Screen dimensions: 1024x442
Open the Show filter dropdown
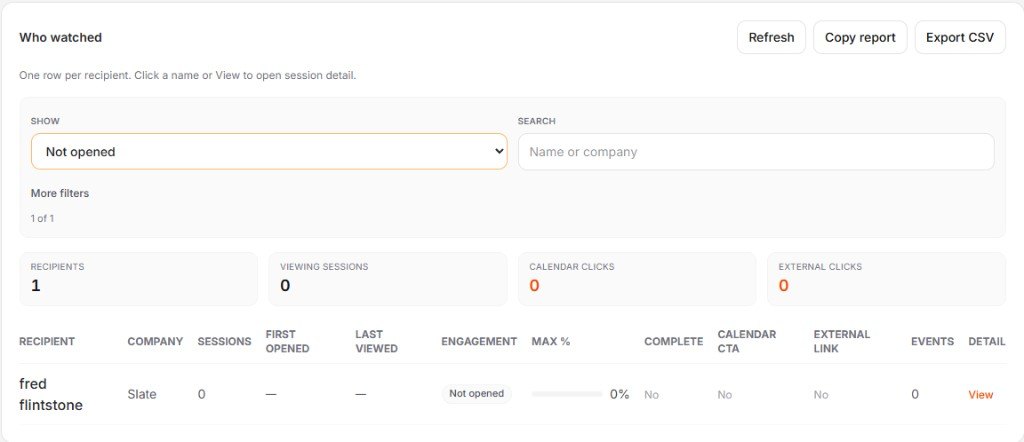(x=269, y=151)
